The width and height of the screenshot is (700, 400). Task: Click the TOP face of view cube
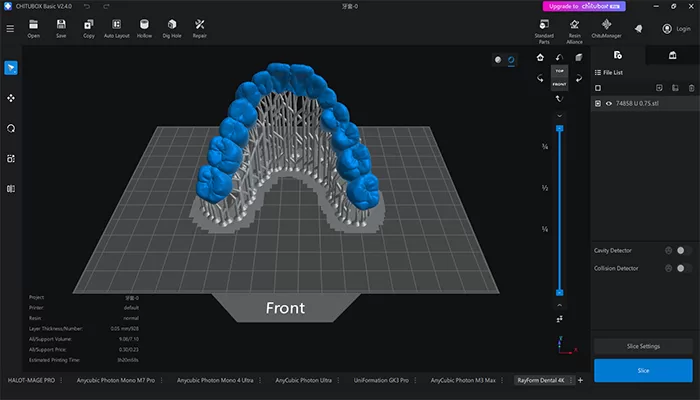tap(559, 71)
